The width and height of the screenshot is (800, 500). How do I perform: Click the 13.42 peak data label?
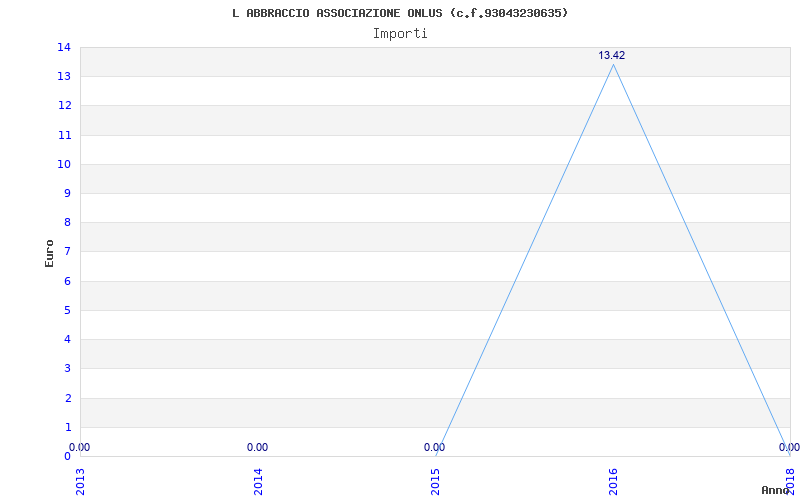tap(611, 56)
